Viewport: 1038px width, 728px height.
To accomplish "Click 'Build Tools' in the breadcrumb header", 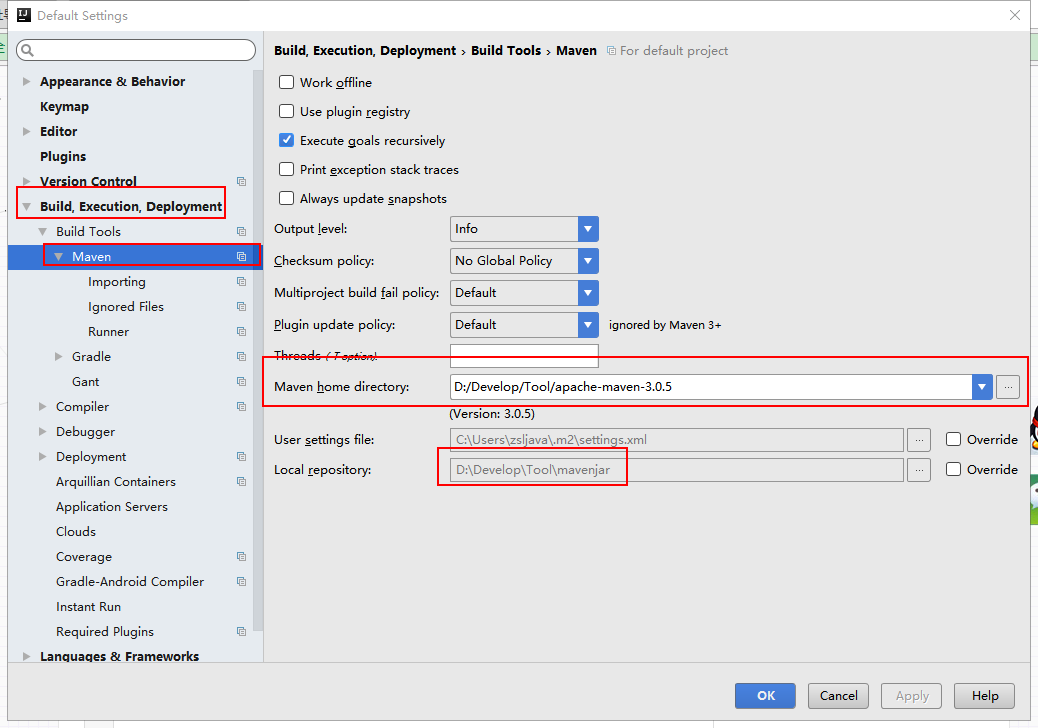I will click(x=506, y=51).
